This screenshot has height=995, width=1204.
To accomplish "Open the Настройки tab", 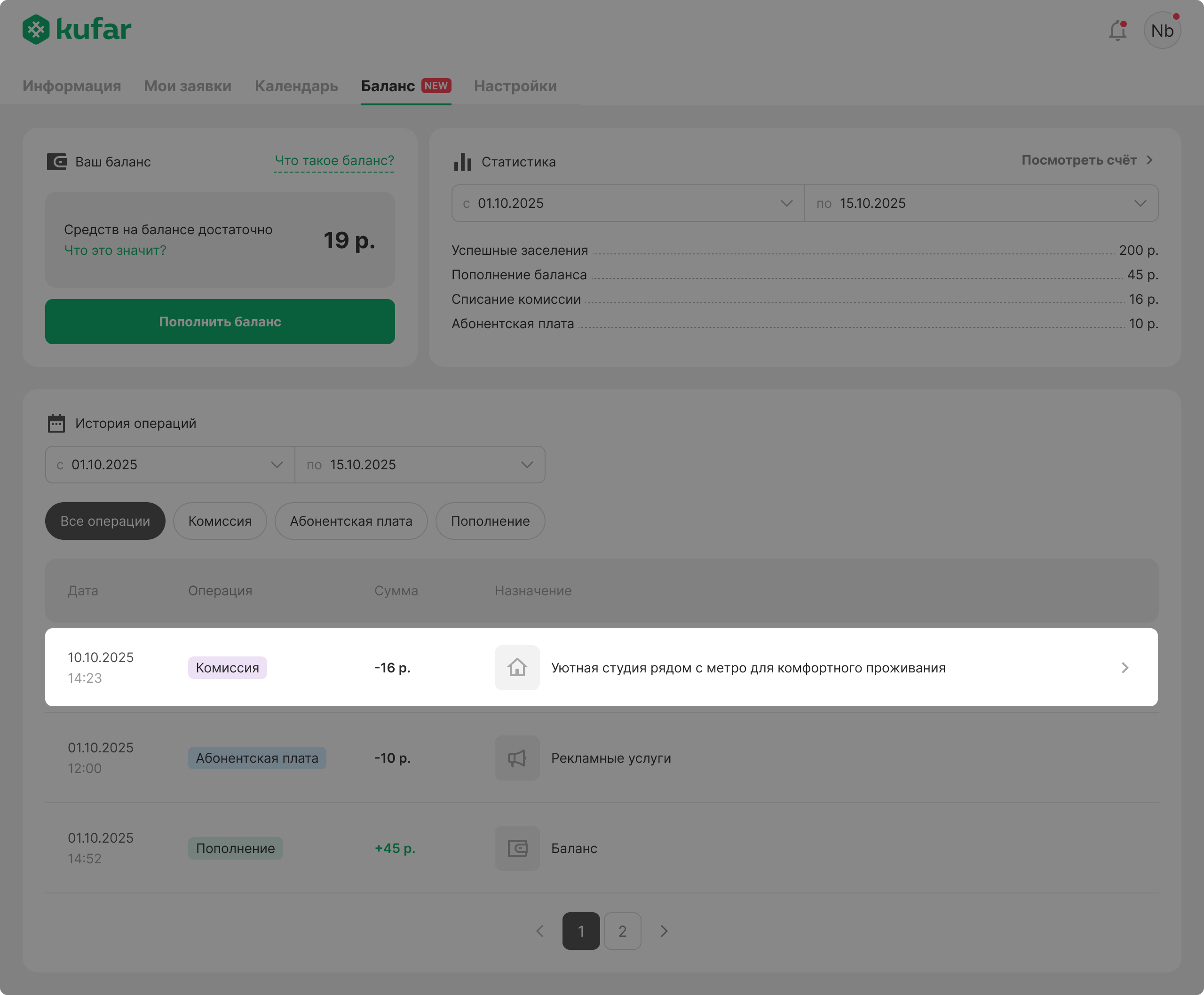I will pyautogui.click(x=515, y=86).
